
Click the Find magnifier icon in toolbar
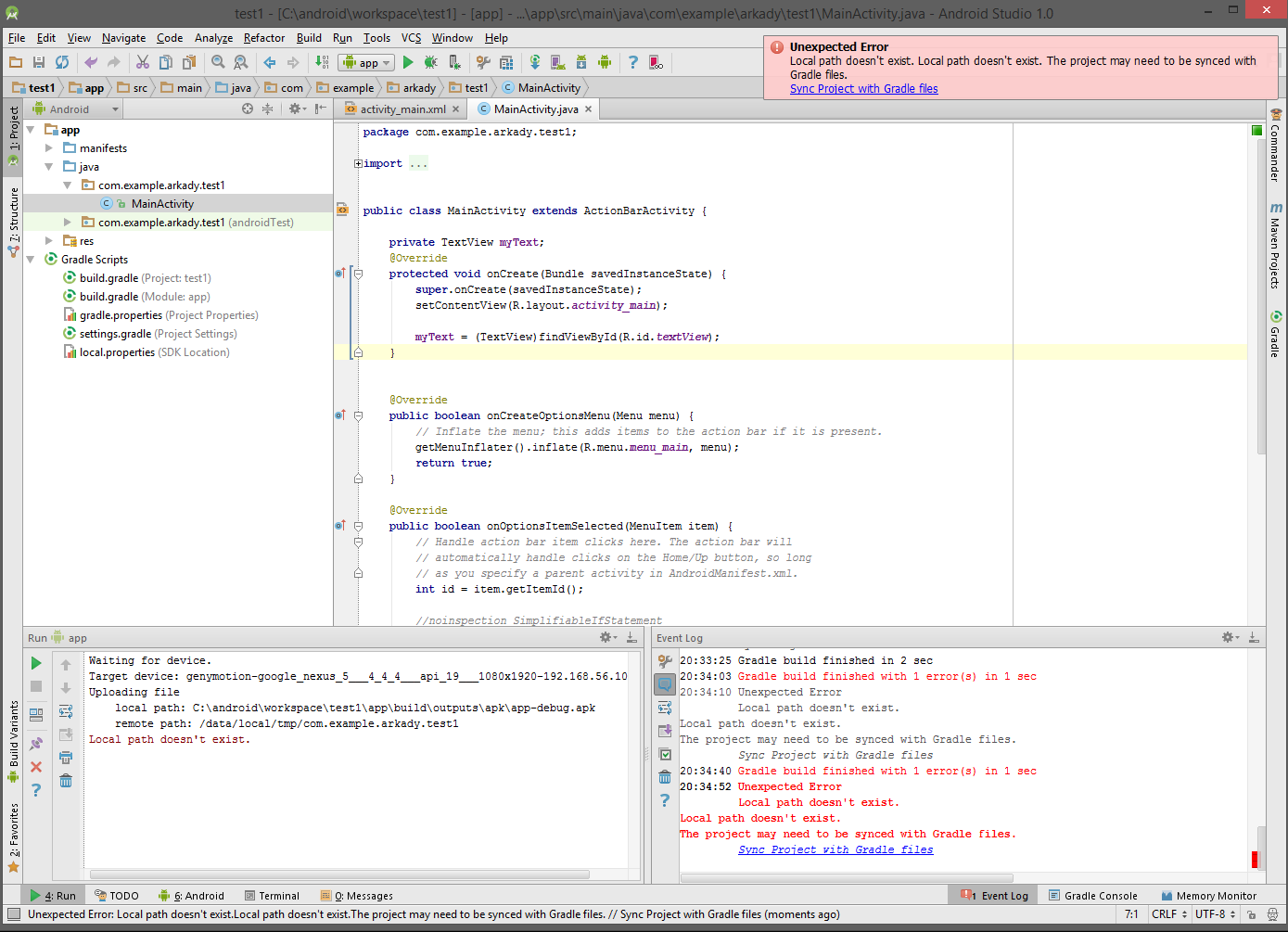pyautogui.click(x=218, y=62)
